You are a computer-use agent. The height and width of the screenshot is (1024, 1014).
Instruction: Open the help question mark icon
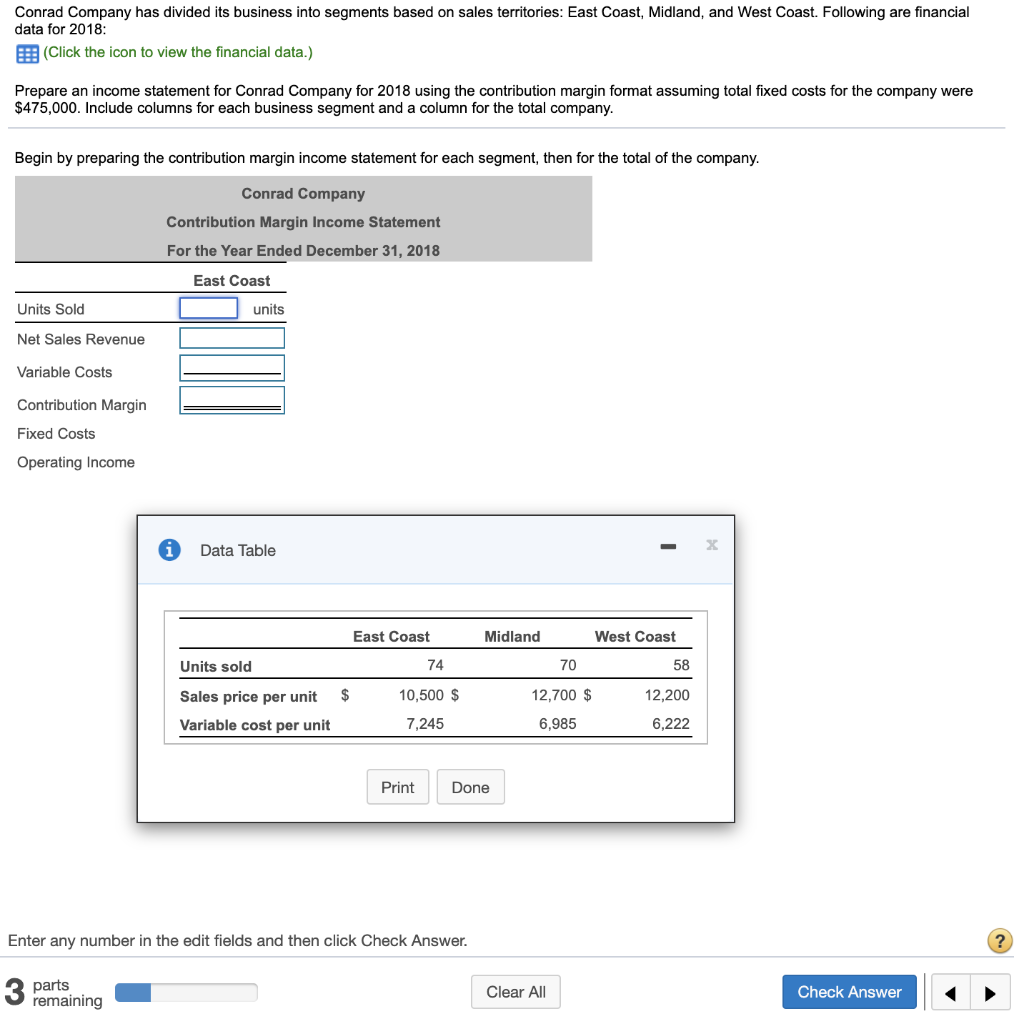1000,941
